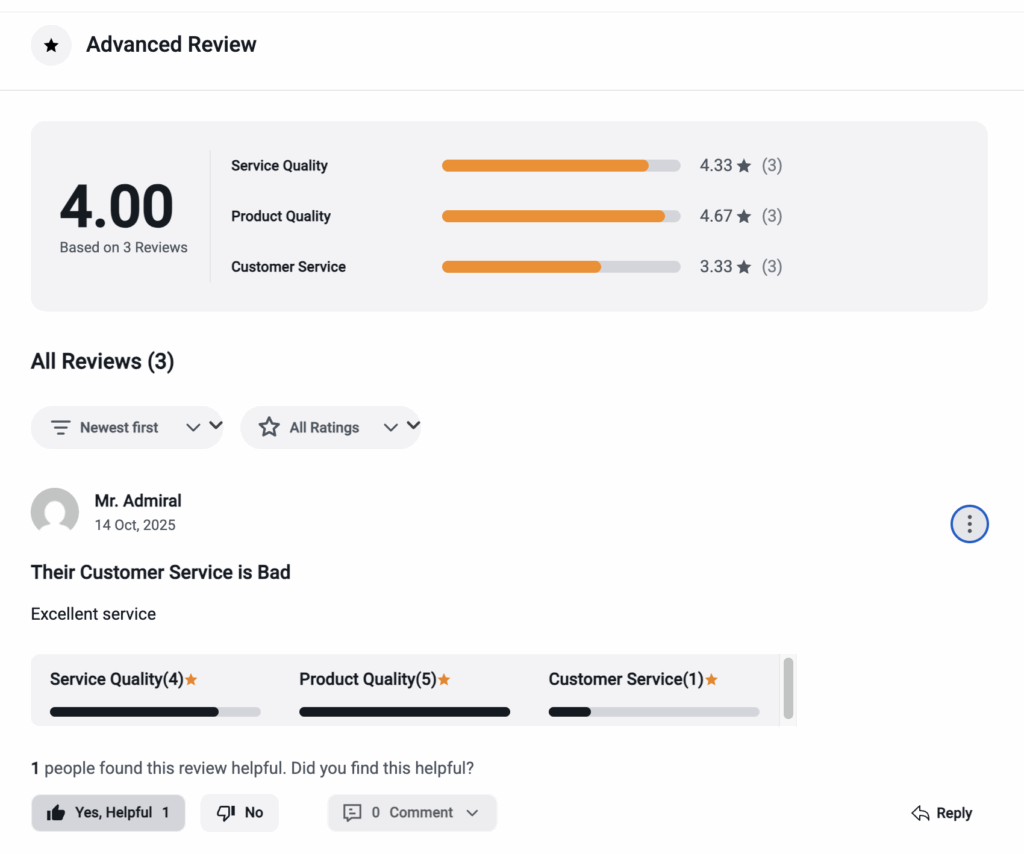Viewport: 1024px width, 854px height.
Task: Click the reply arrow icon
Action: tap(921, 813)
